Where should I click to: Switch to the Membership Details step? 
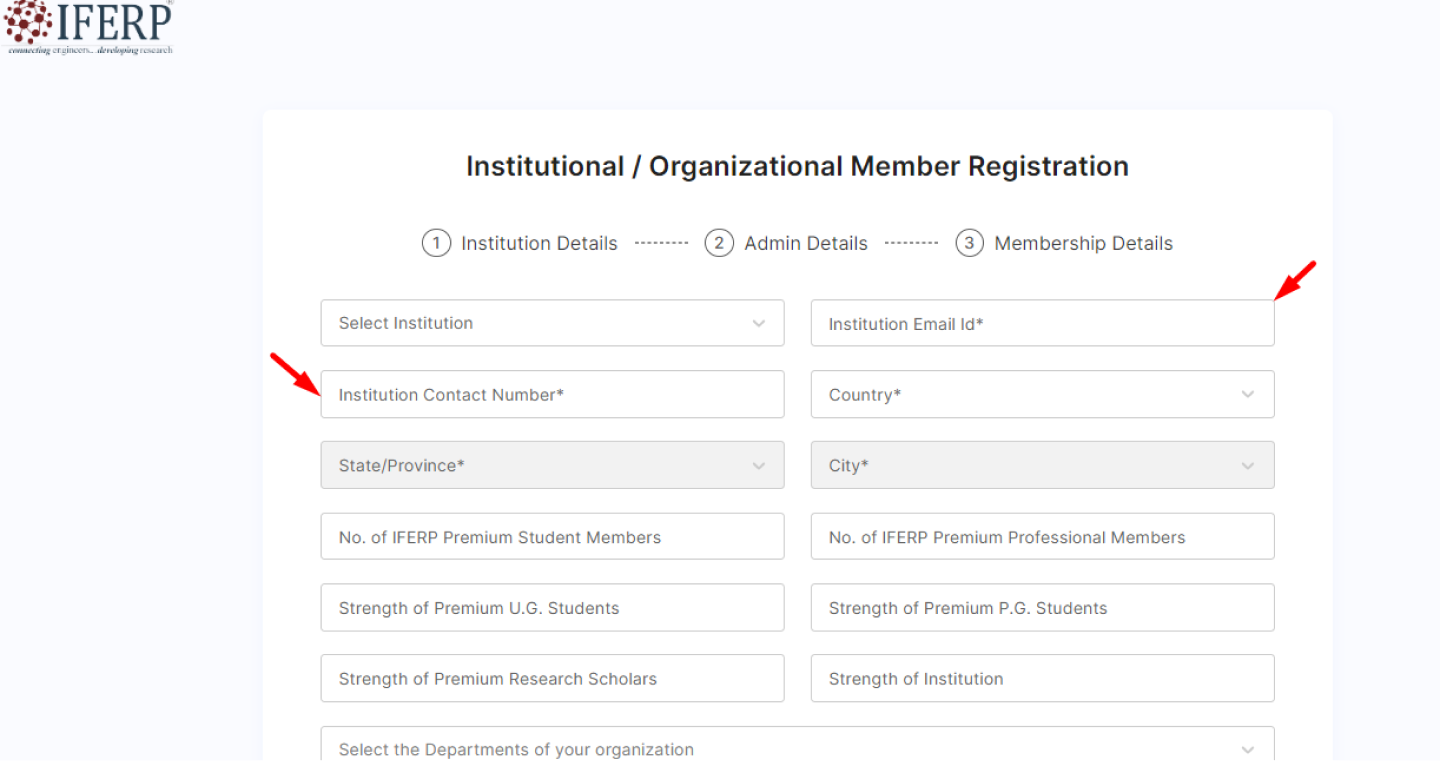(x=1083, y=242)
